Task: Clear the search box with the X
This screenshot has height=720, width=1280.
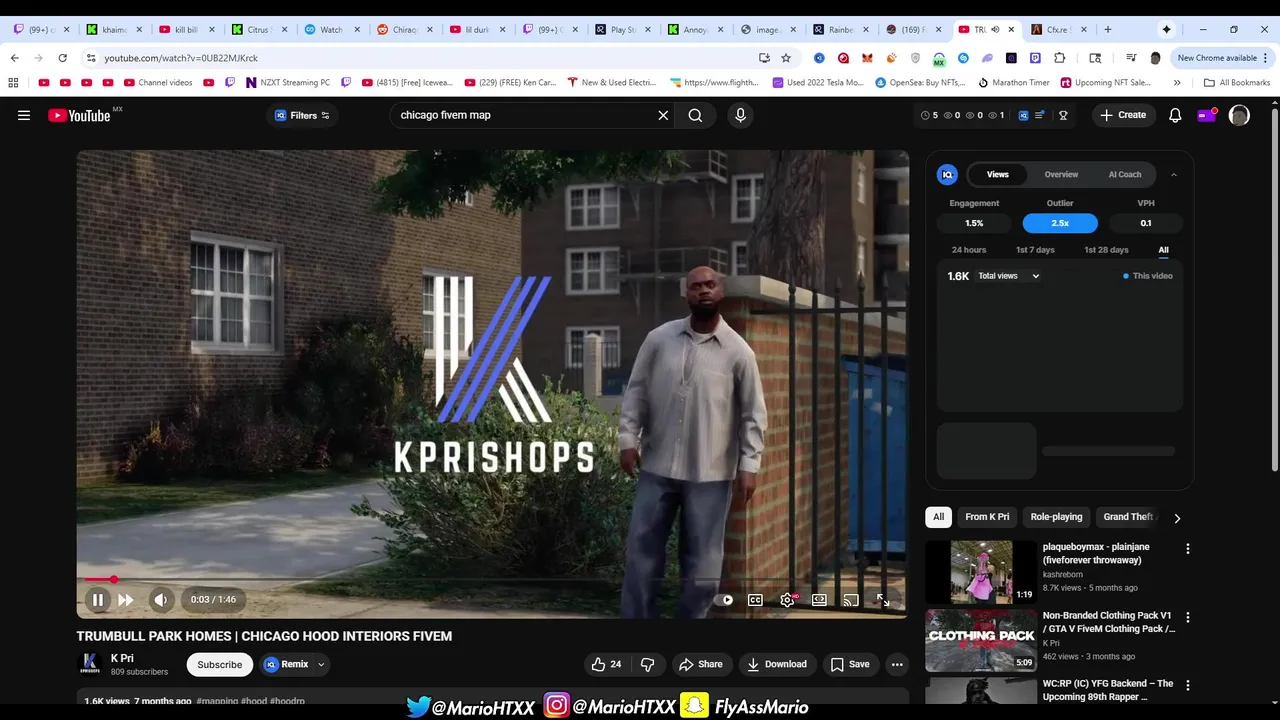Action: click(x=663, y=115)
